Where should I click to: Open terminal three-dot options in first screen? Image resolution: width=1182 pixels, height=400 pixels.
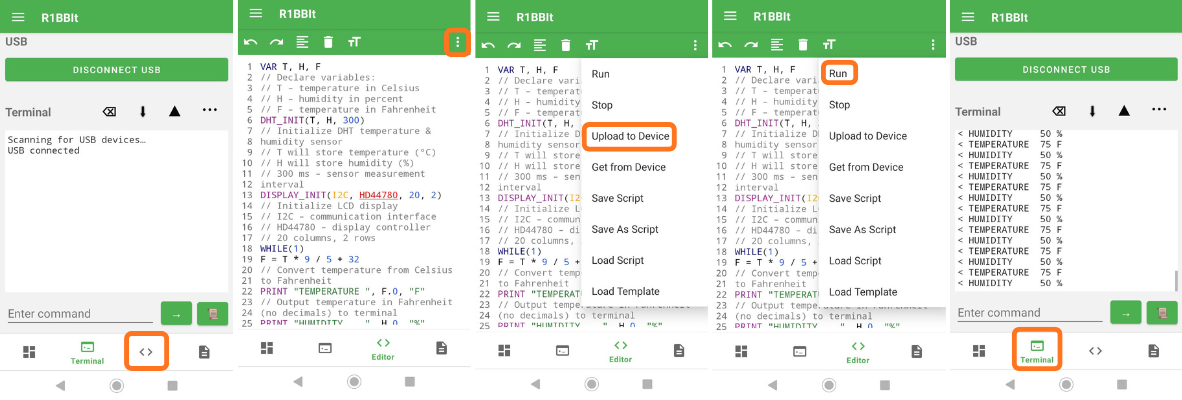pyautogui.click(x=209, y=111)
